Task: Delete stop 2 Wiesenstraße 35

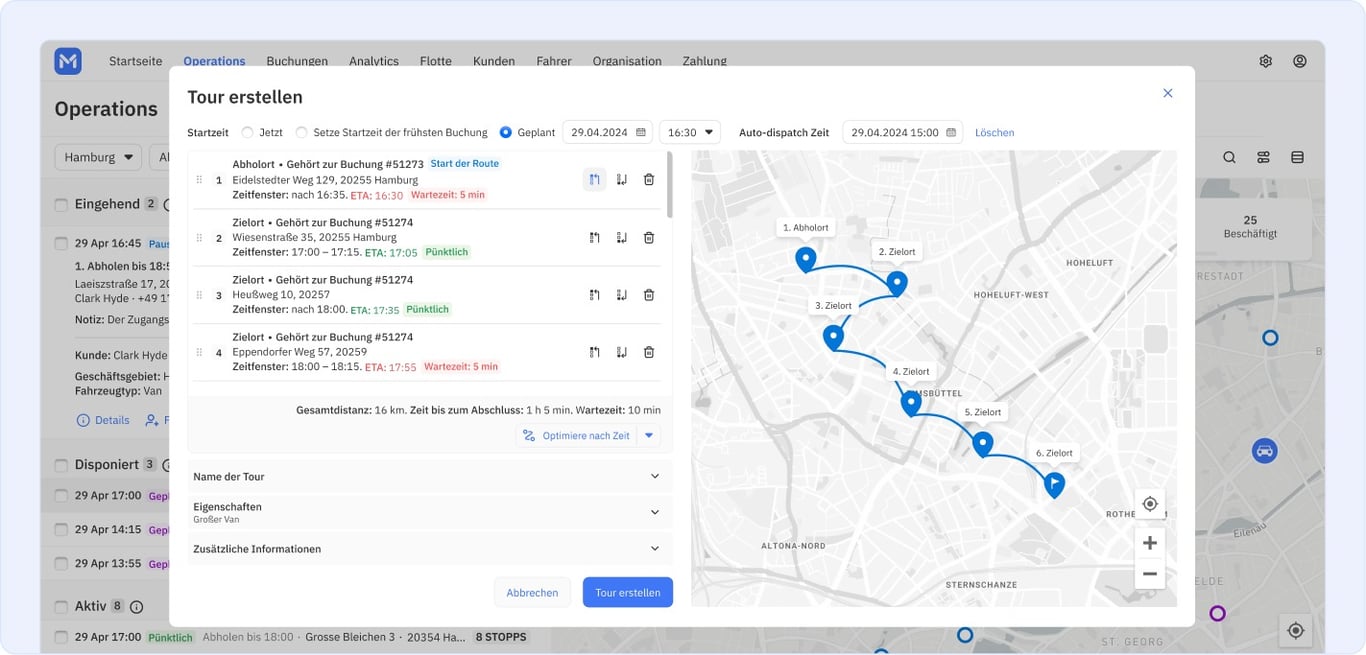Action: (649, 237)
